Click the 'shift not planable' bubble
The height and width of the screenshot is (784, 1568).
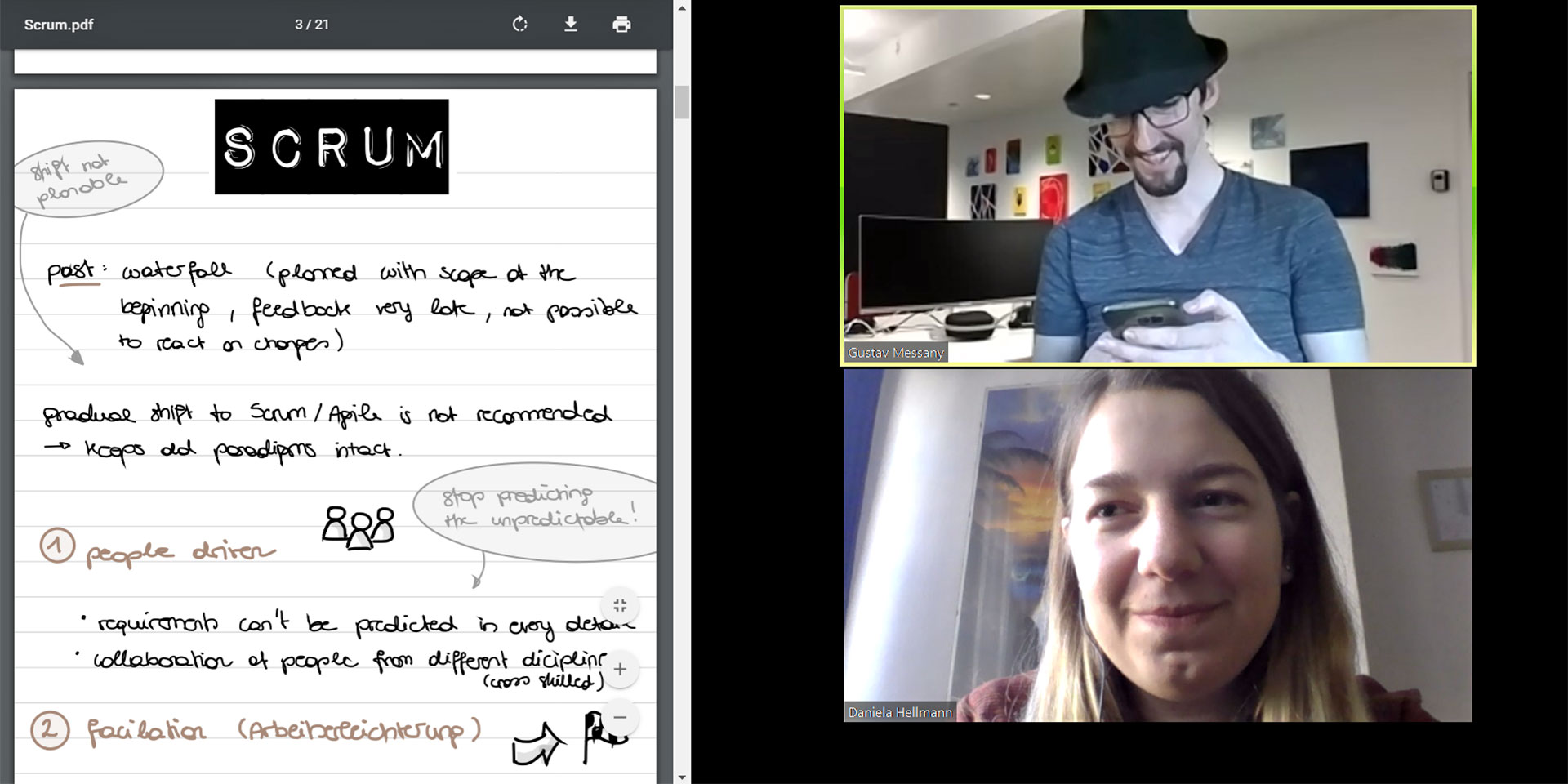[88, 178]
